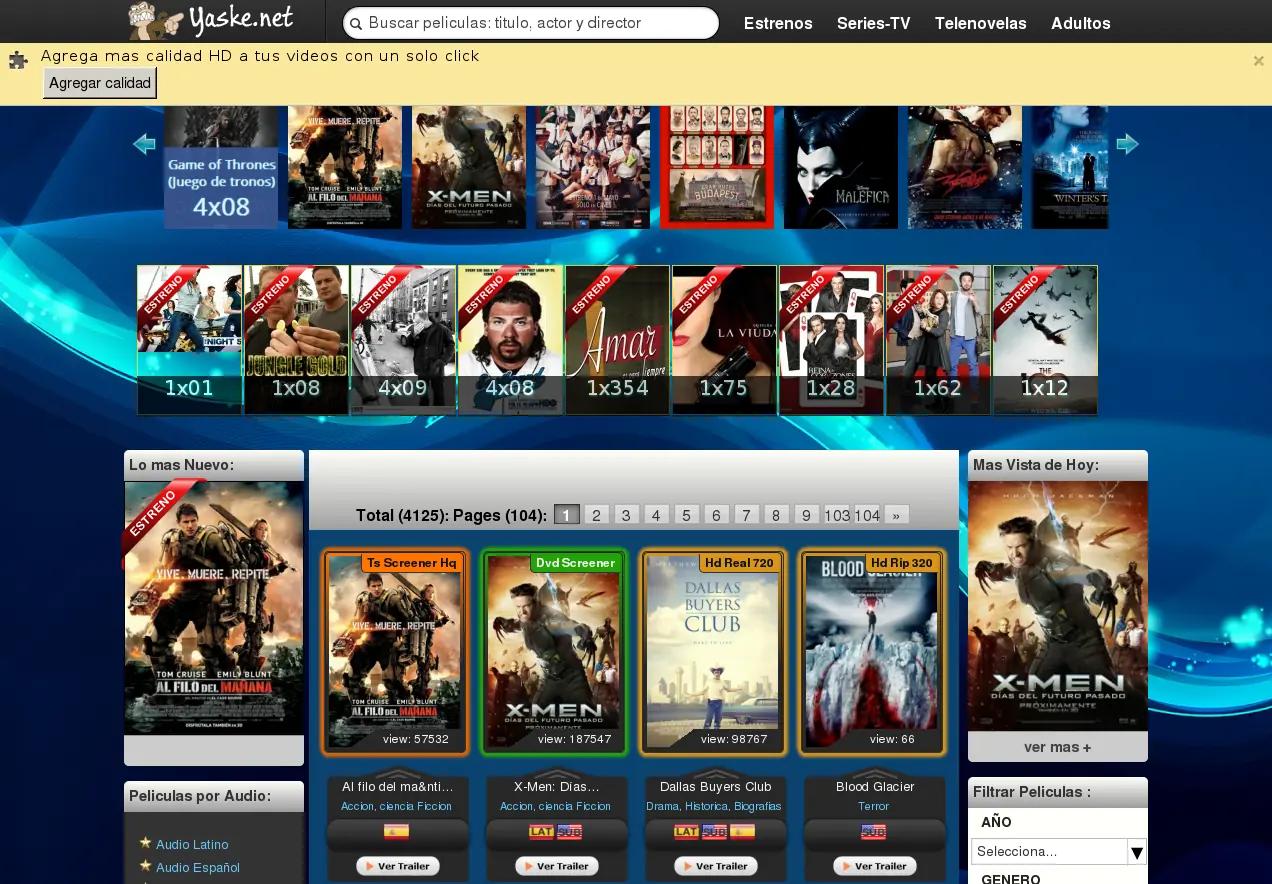Click the Spanish flag under Dallas Buyers Club

pos(742,832)
